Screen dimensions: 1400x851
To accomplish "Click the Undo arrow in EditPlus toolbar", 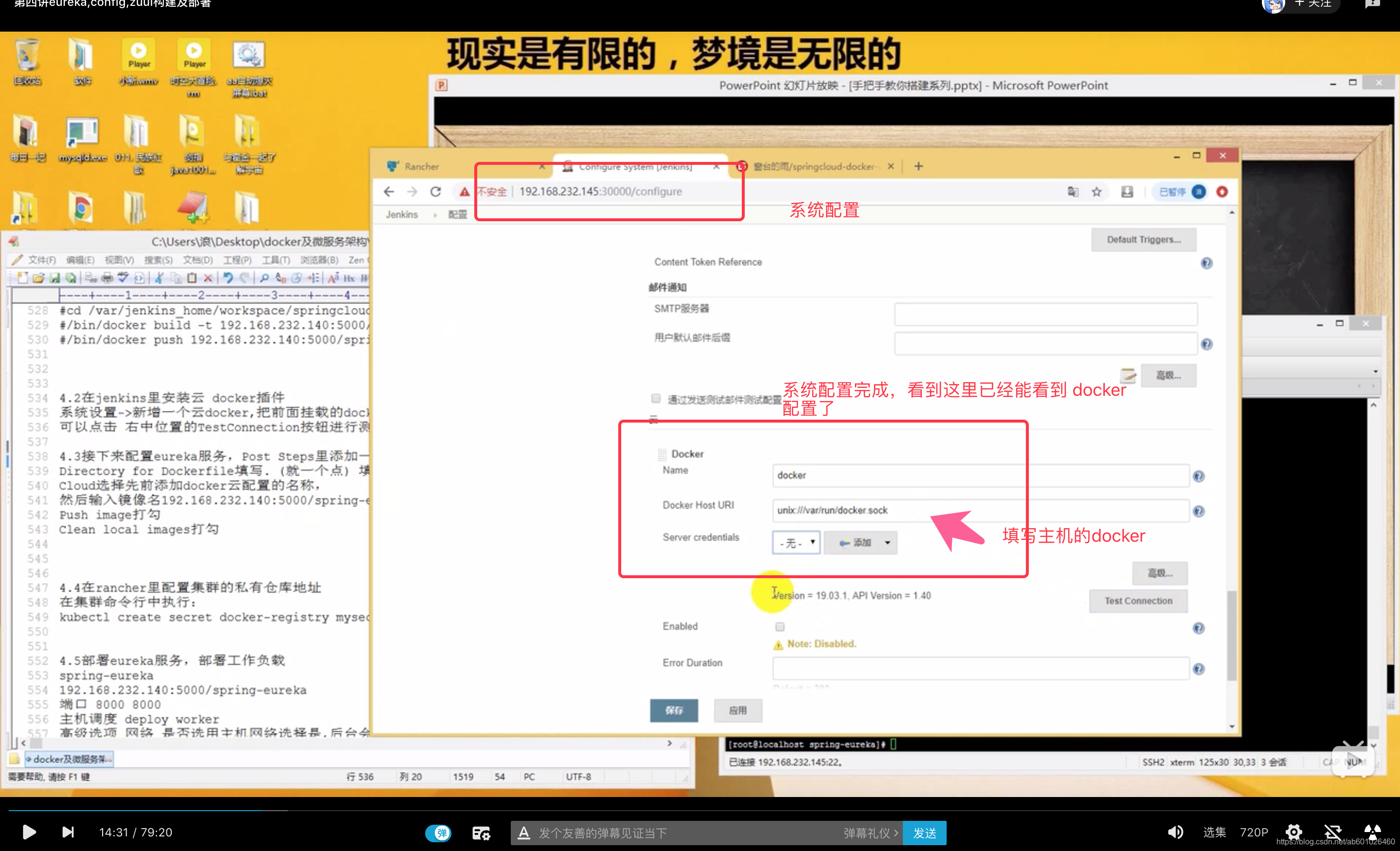I will click(x=228, y=278).
